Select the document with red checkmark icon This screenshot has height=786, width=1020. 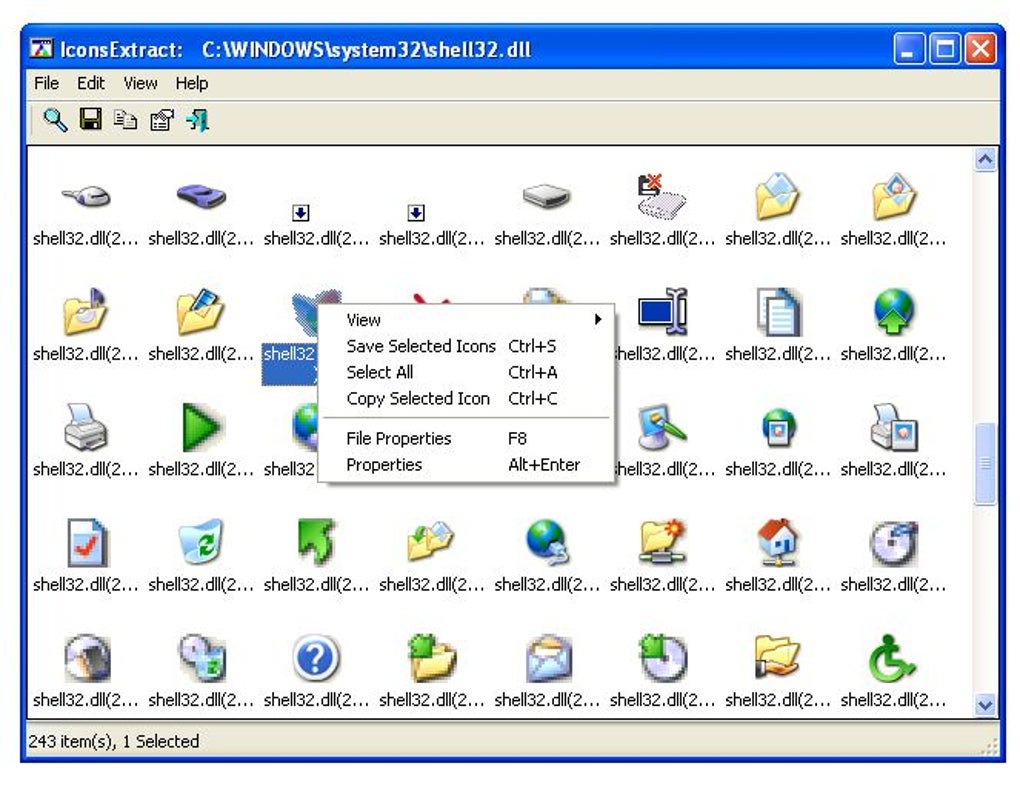pyautogui.click(x=87, y=543)
